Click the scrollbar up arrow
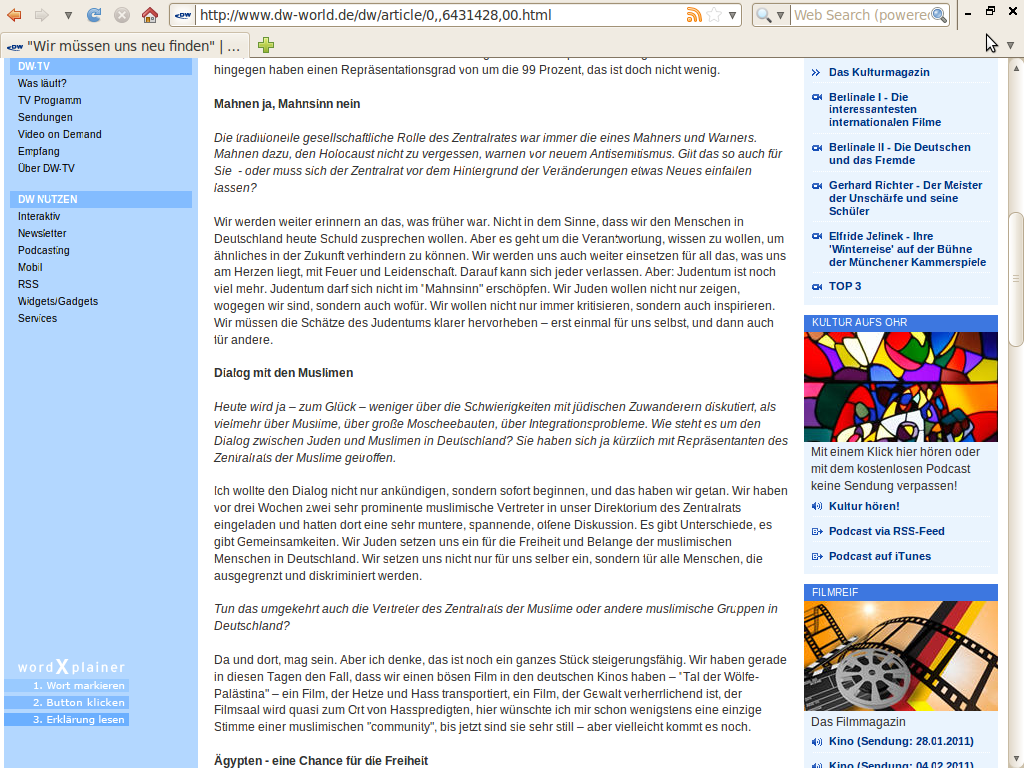 [x=1016, y=67]
